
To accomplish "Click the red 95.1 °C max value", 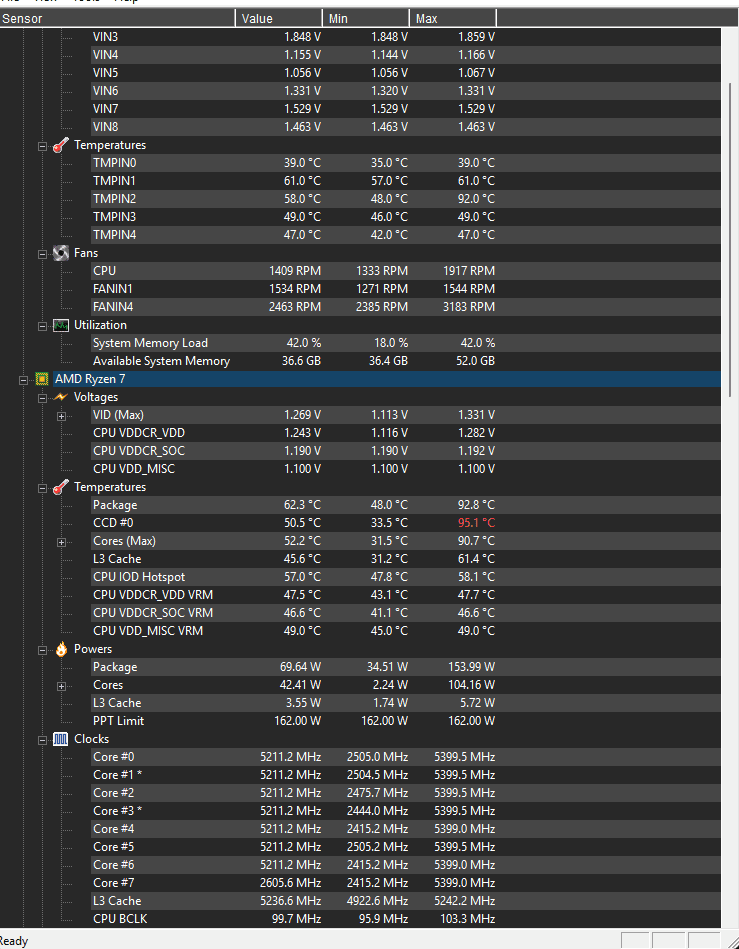I will click(476, 523).
